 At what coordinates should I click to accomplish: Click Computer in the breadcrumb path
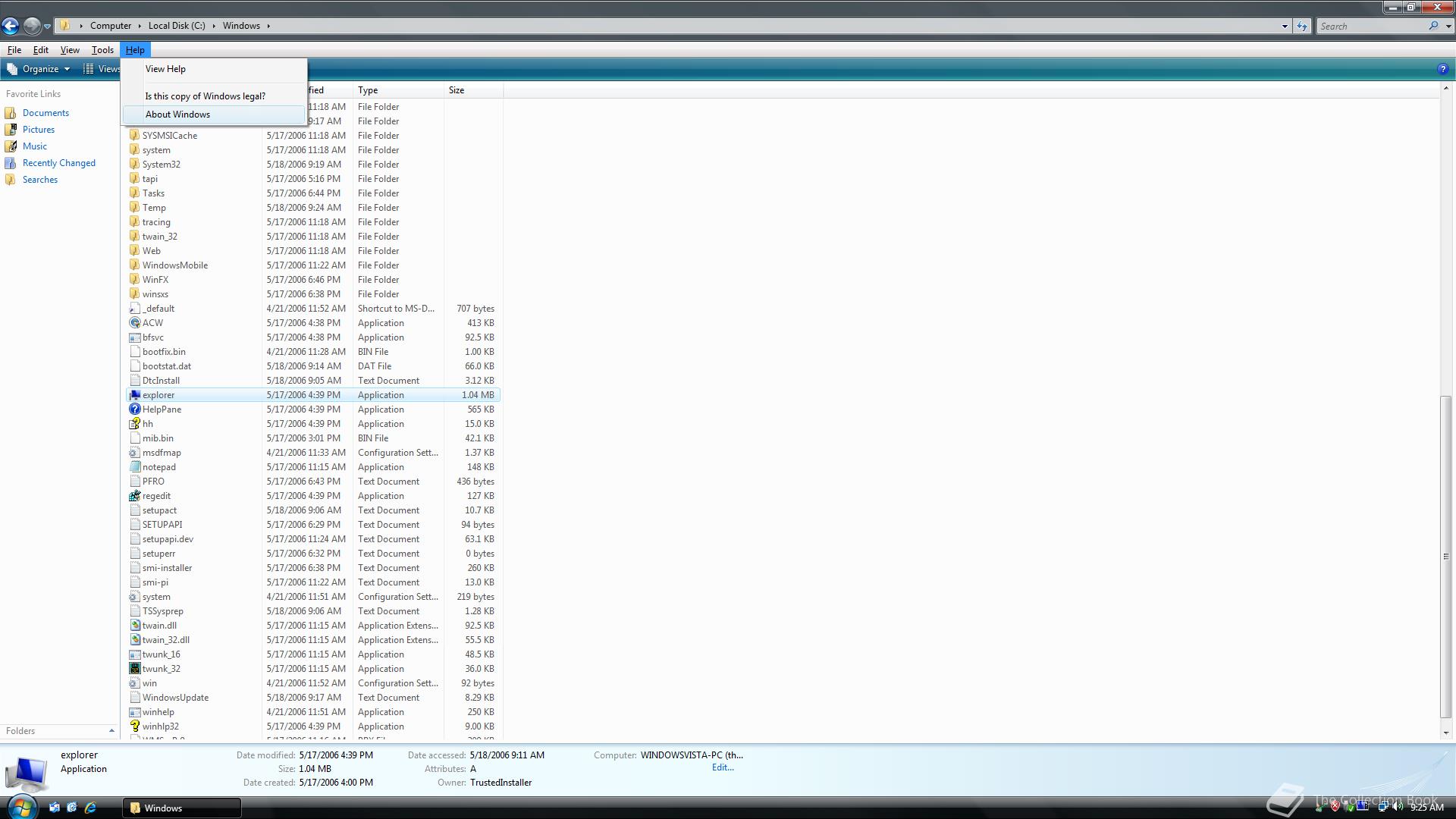[x=111, y=26]
